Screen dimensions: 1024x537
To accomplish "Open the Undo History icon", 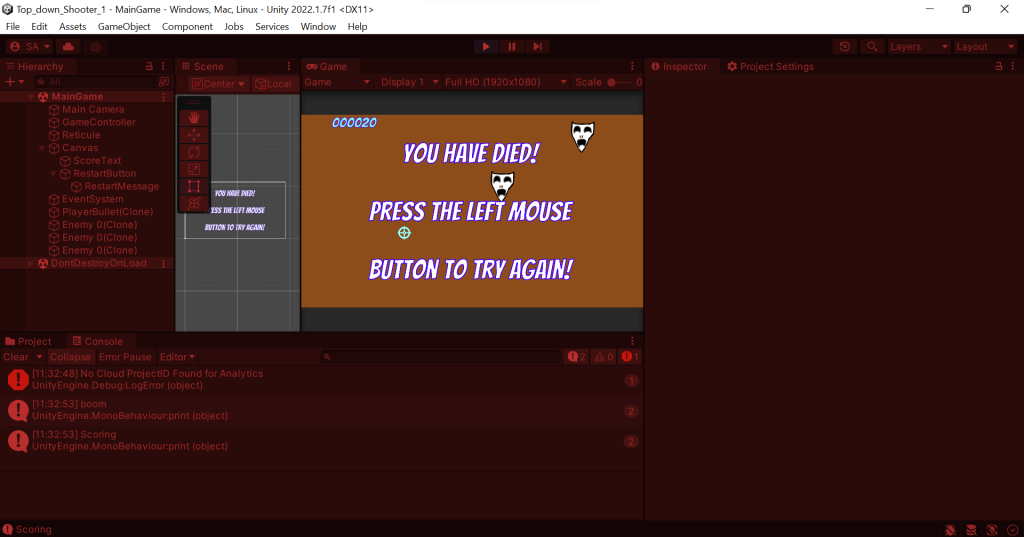I will coord(846,47).
